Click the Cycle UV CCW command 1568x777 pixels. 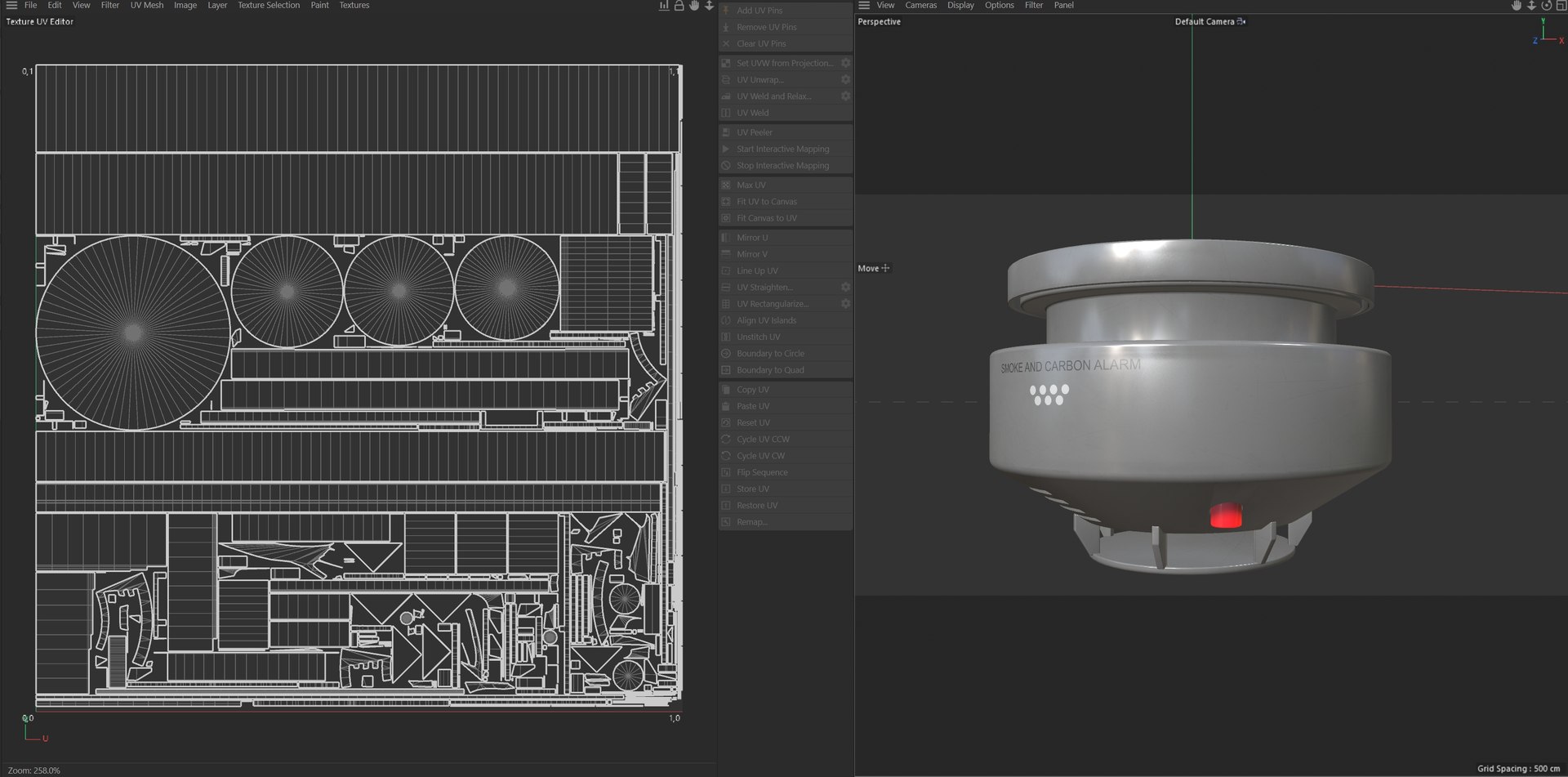pos(786,439)
